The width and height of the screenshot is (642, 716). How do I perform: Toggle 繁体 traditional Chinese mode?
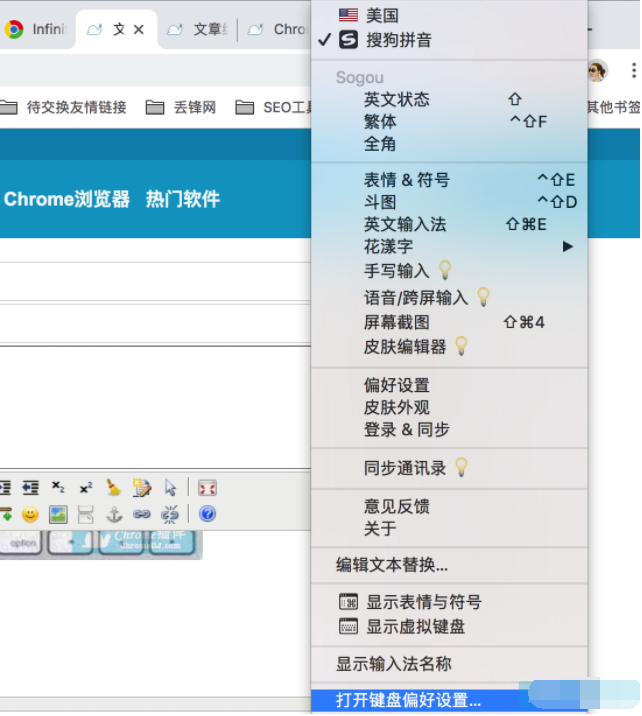380,121
